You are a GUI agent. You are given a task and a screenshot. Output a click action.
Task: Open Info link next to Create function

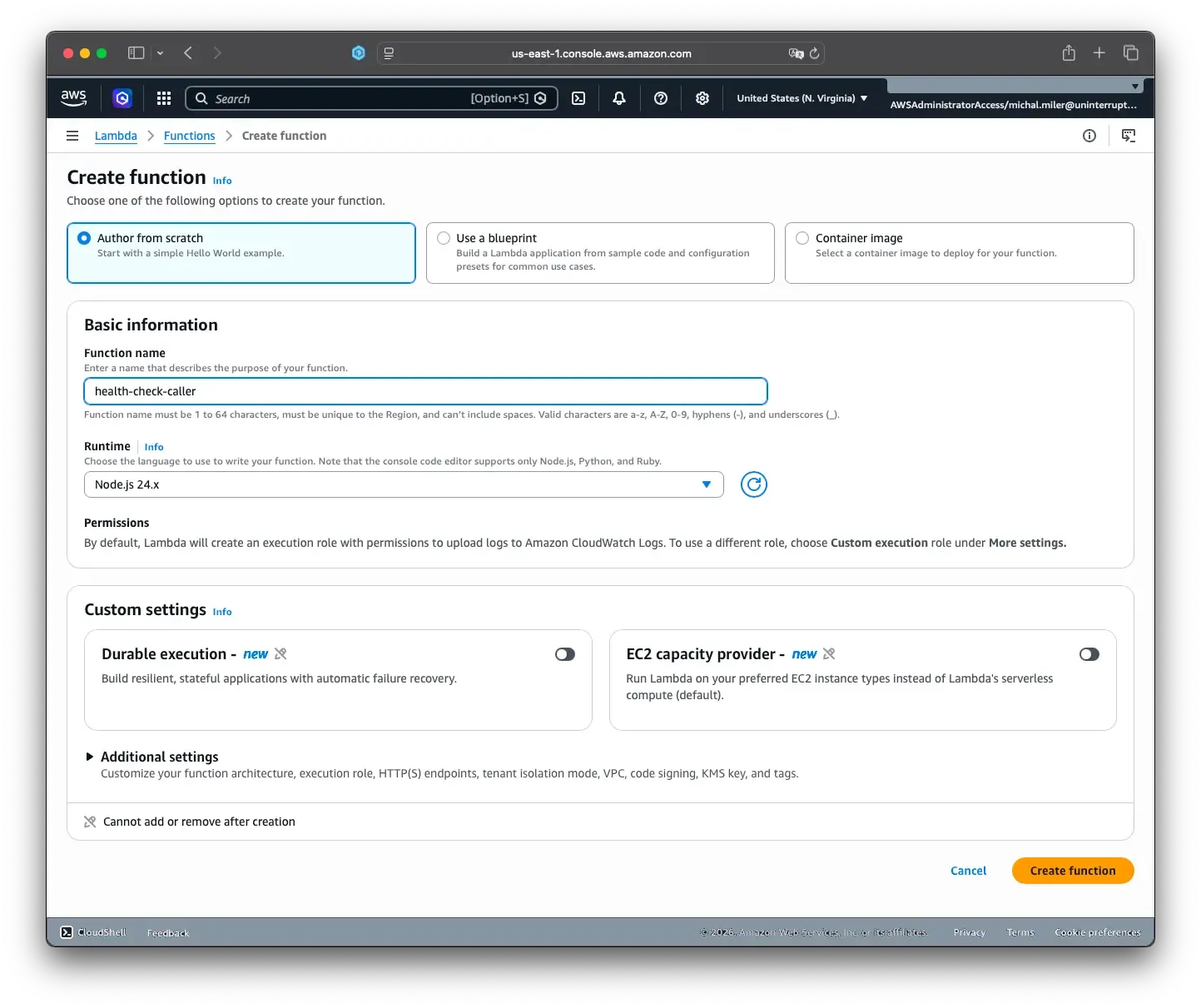[222, 181]
